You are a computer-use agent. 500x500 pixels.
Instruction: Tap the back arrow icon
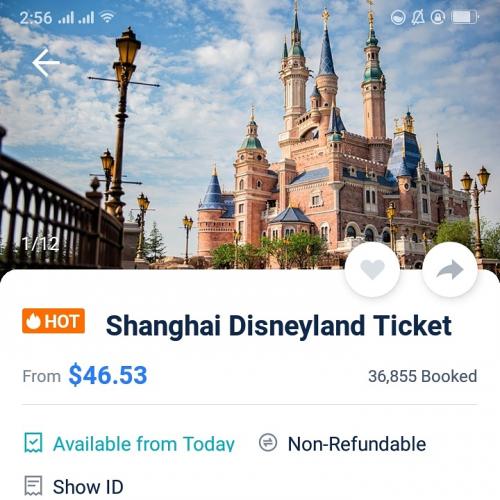click(46, 62)
